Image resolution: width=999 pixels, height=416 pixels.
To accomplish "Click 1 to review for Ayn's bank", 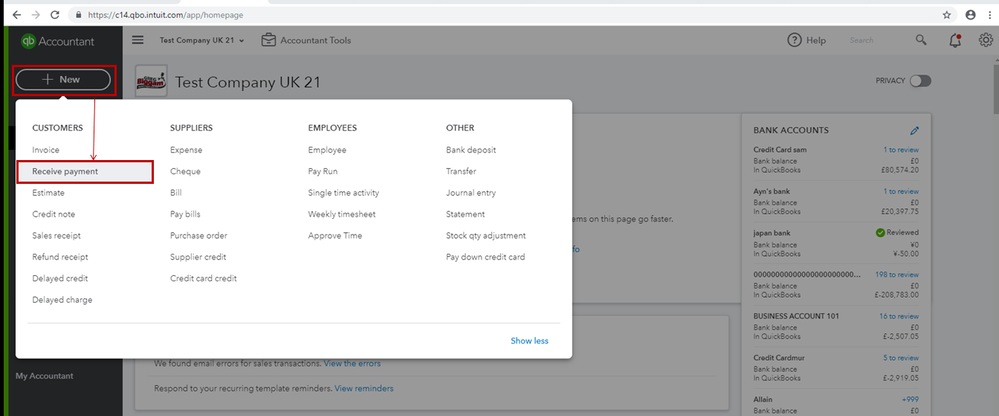I will [x=901, y=191].
